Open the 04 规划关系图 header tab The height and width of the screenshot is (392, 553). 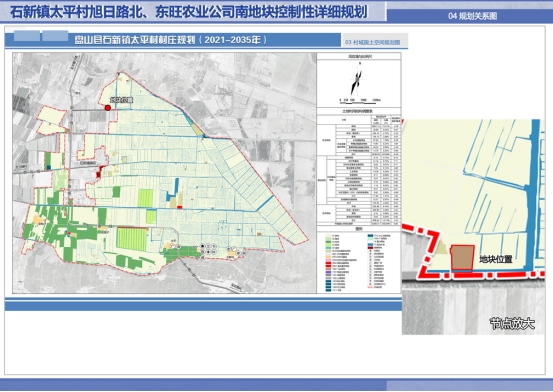[473, 16]
